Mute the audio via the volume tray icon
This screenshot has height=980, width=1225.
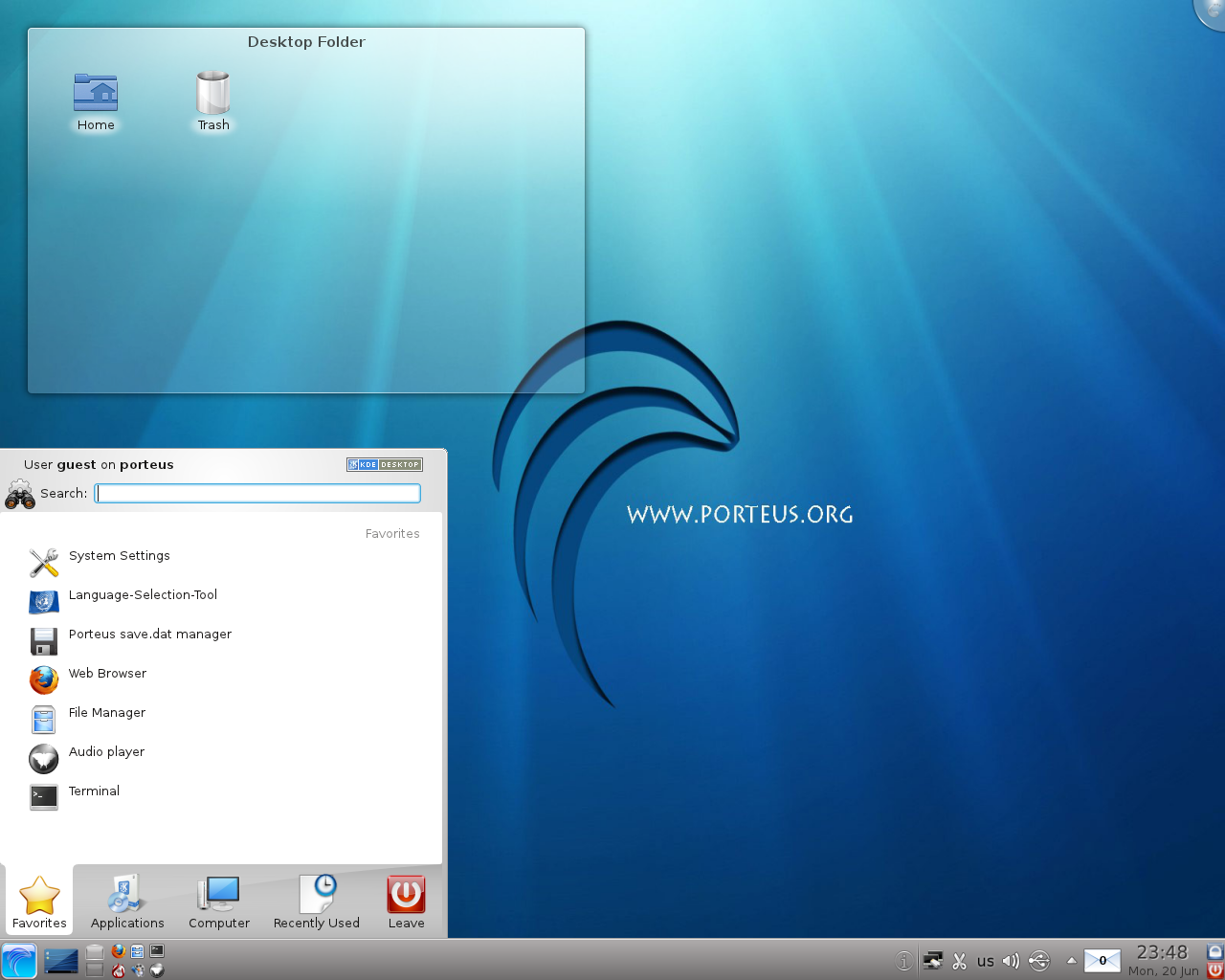[x=1011, y=961]
